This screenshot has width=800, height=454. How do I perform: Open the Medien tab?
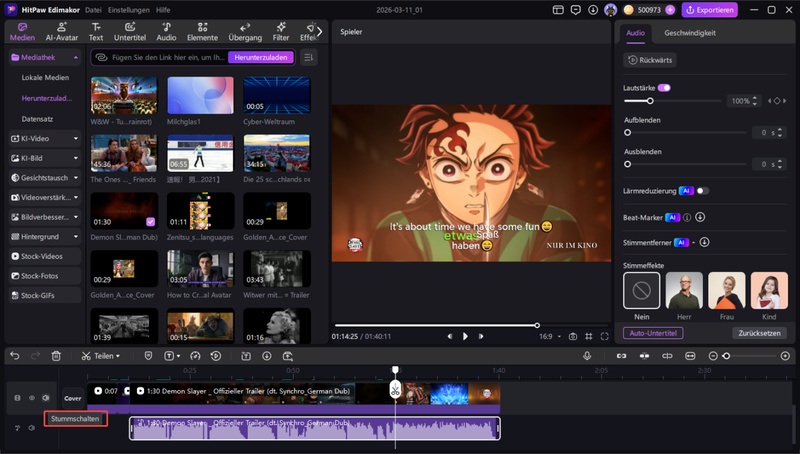click(22, 32)
